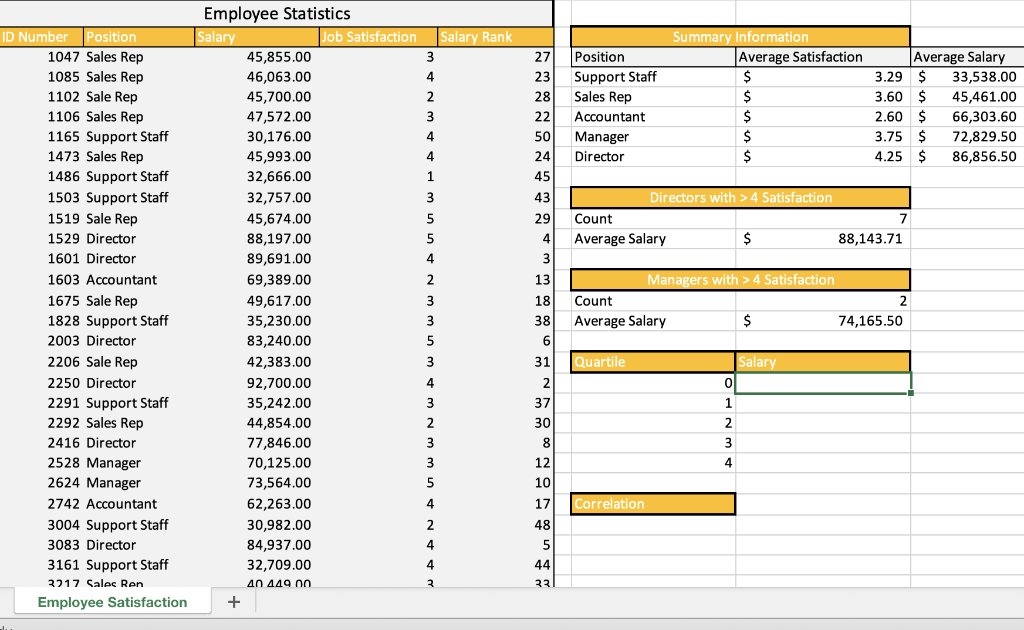
Task: Click the Quartile header cell
Action: 653,362
